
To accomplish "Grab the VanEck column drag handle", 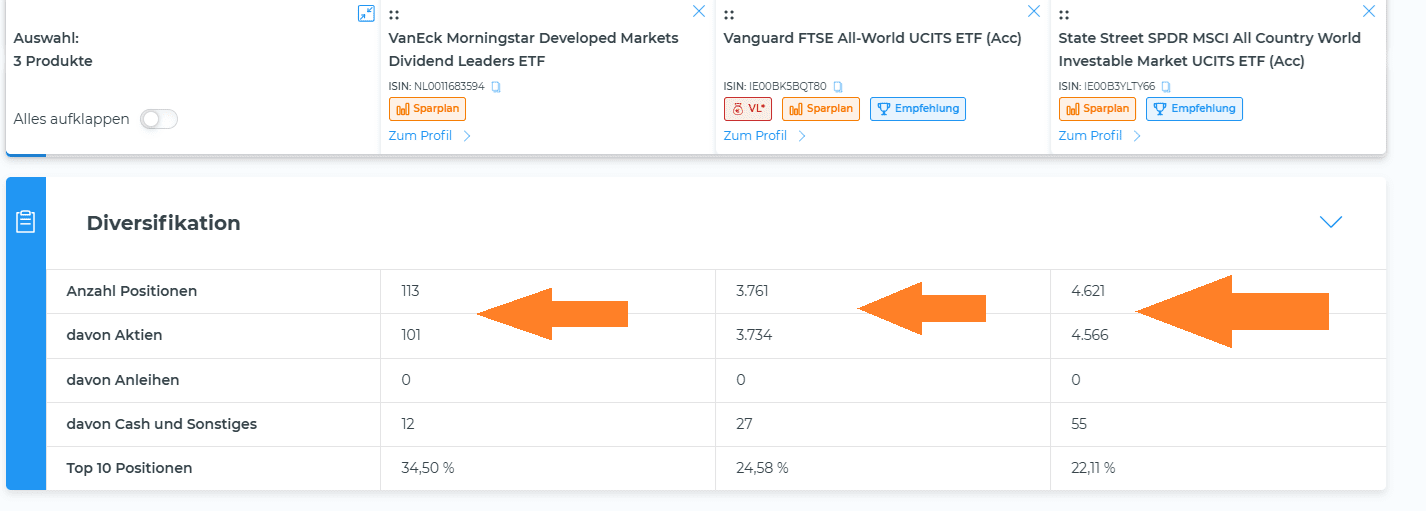I will coord(394,15).
